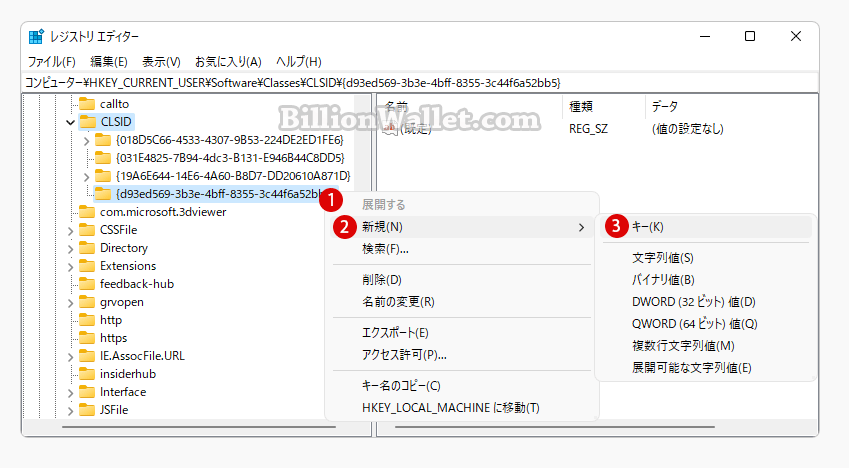Image resolution: width=849 pixels, height=468 pixels.
Task: Click the values pane horizontal scrollbar
Action: click(555, 427)
